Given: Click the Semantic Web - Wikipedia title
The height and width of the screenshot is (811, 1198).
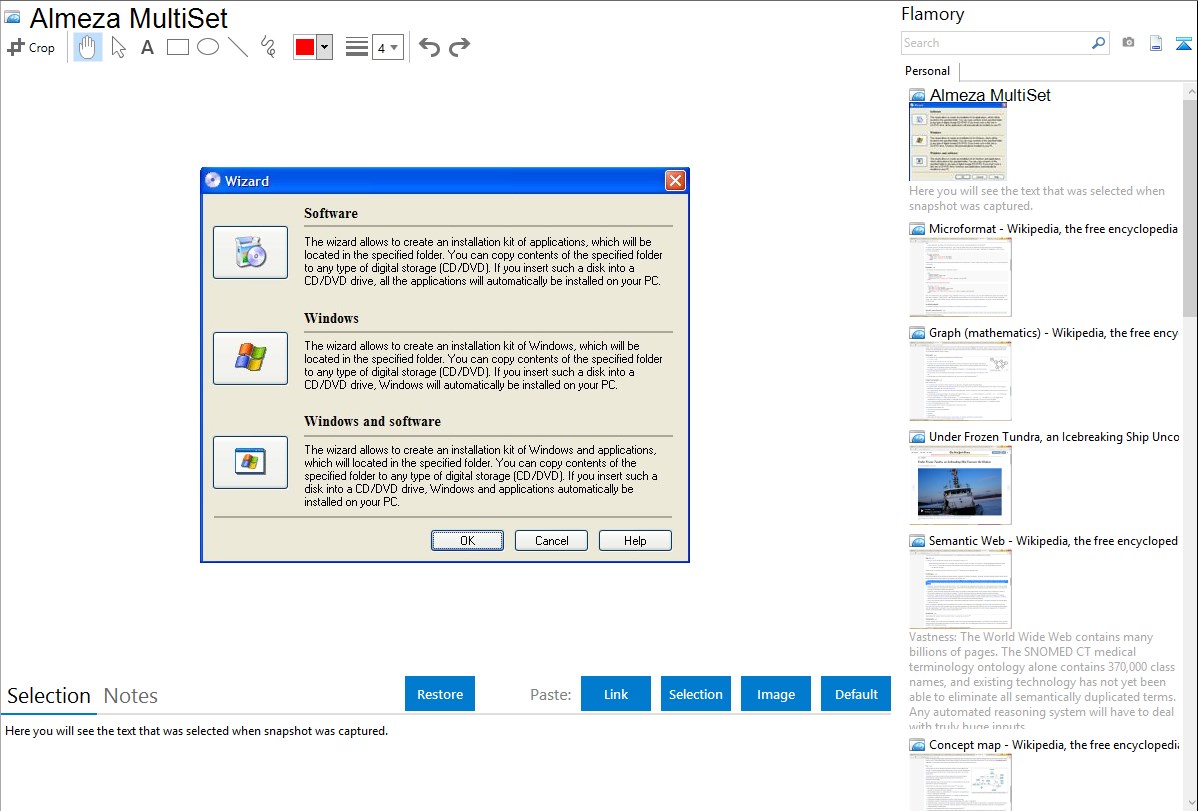Looking at the screenshot, I should coord(1053,540).
